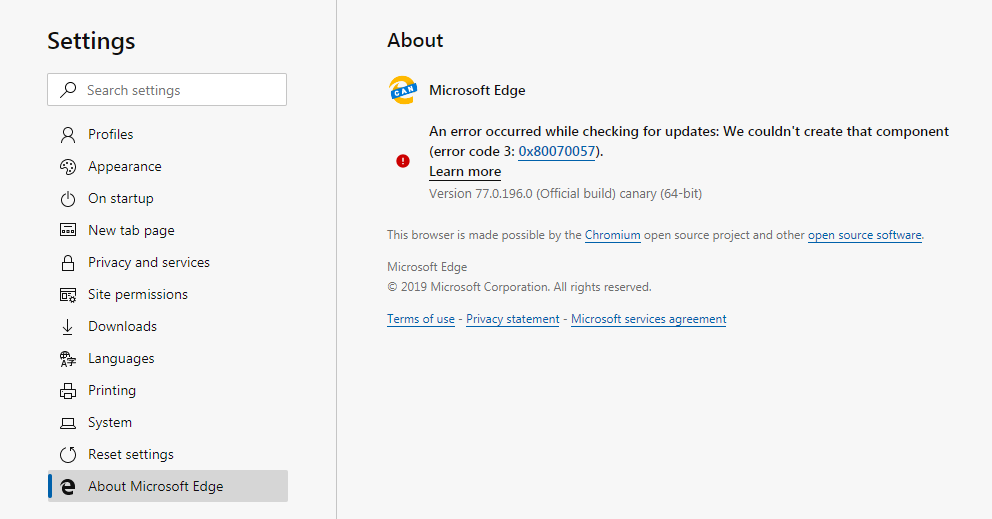992x519 pixels.
Task: Click the On startup power icon
Action: pyautogui.click(x=68, y=199)
